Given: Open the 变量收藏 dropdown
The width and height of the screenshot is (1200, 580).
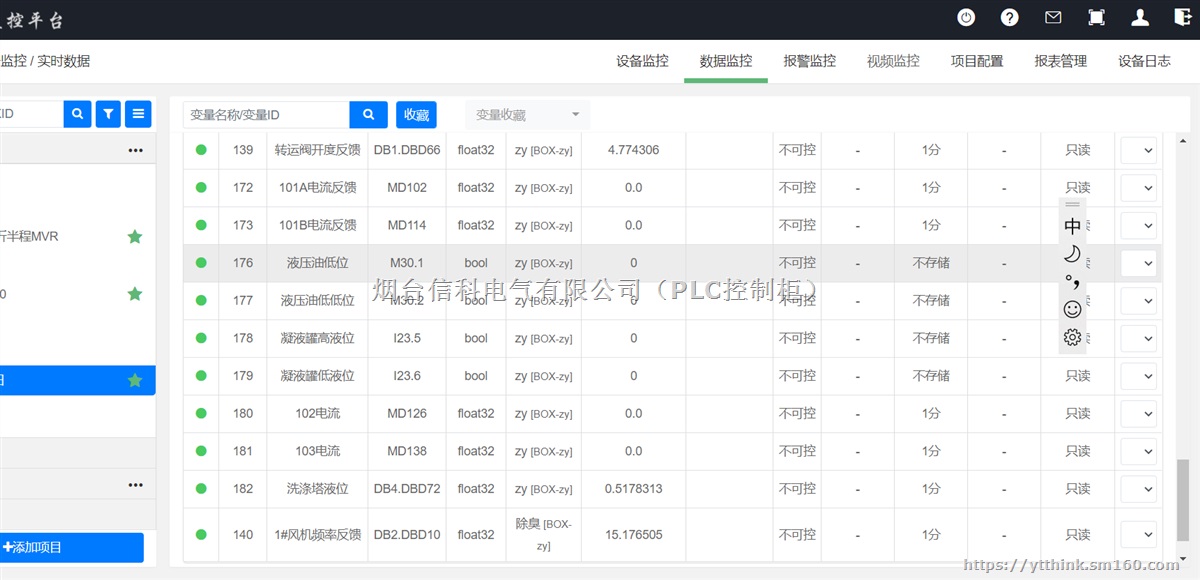Looking at the screenshot, I should [x=526, y=114].
